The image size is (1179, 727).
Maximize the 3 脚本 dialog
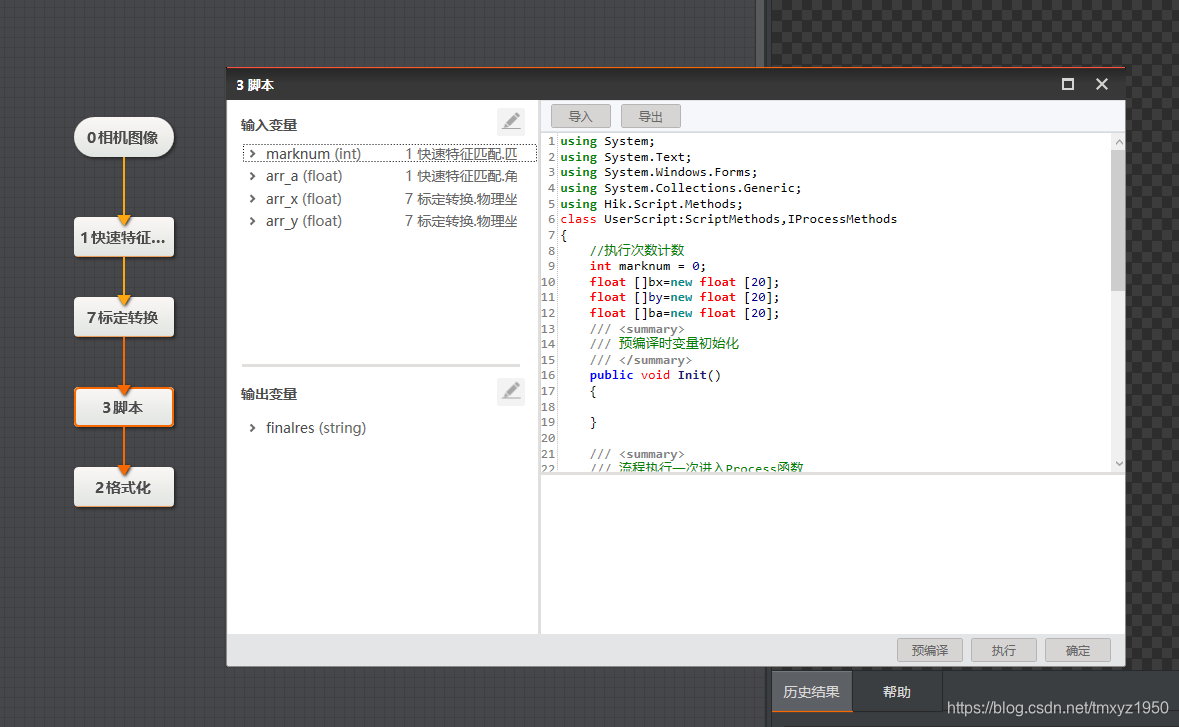1068,84
